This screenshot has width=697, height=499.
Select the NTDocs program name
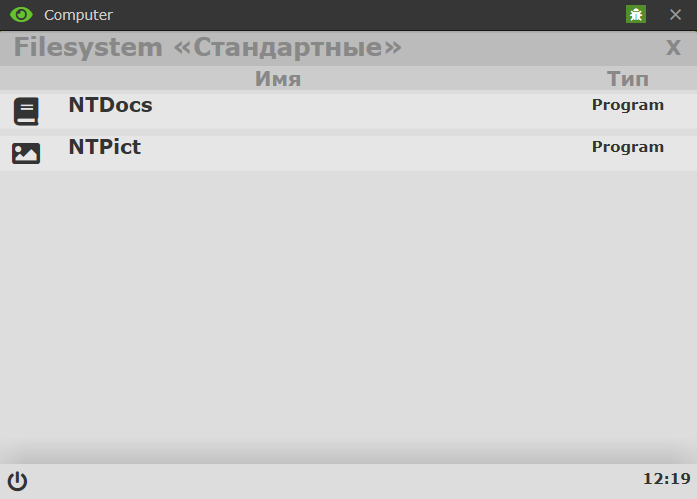click(110, 105)
